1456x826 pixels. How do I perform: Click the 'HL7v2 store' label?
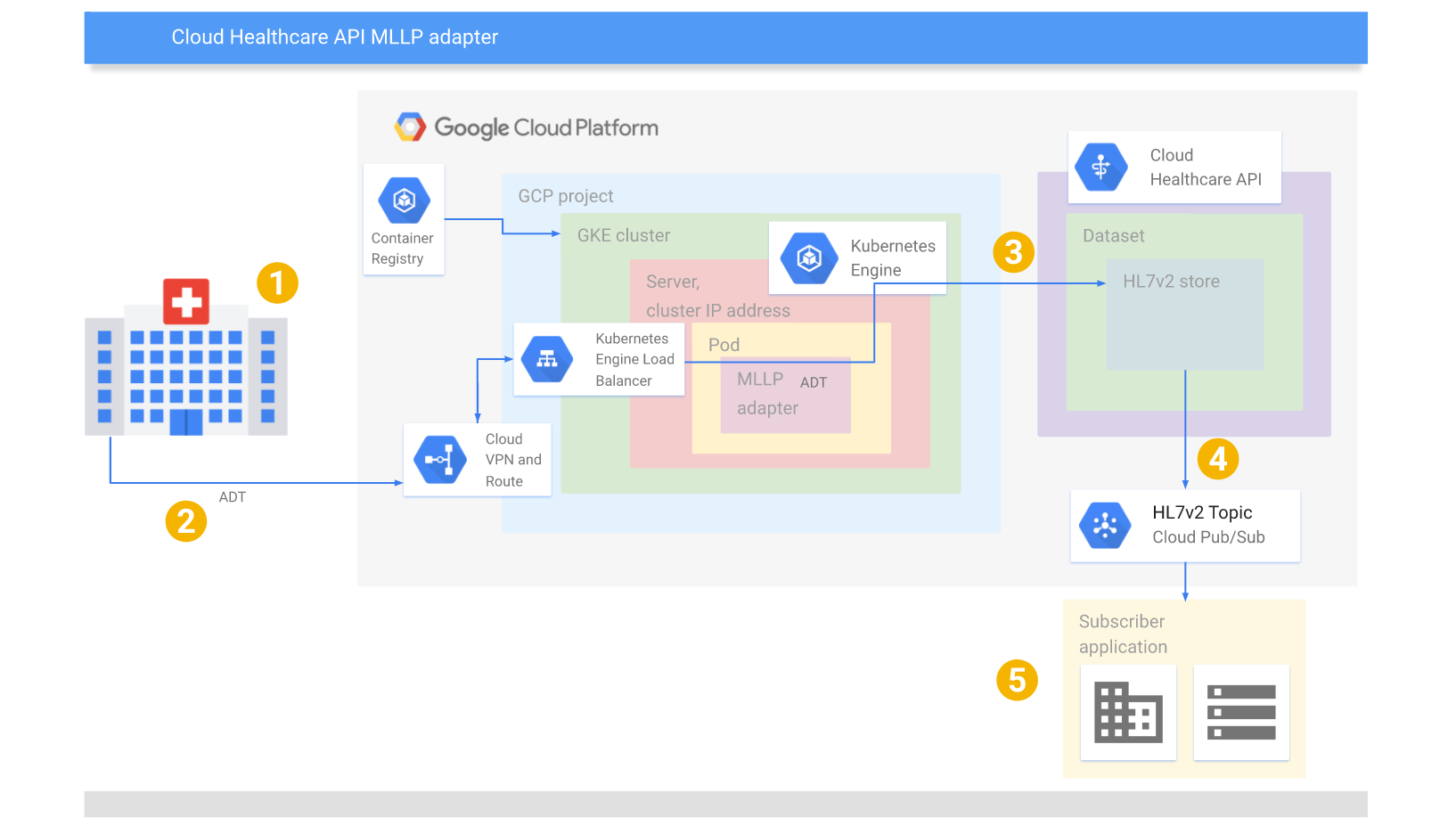pos(1171,282)
